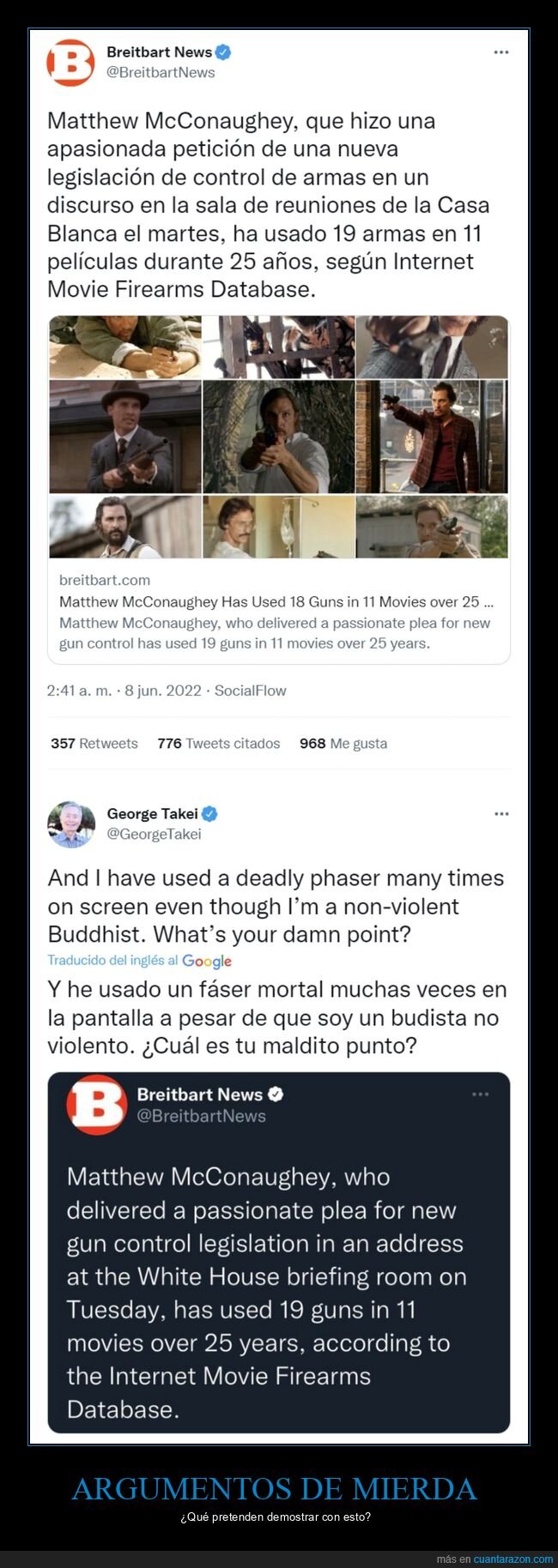
Task: Open the more options menu on George Takei's tweet
Action: pyautogui.click(x=500, y=813)
